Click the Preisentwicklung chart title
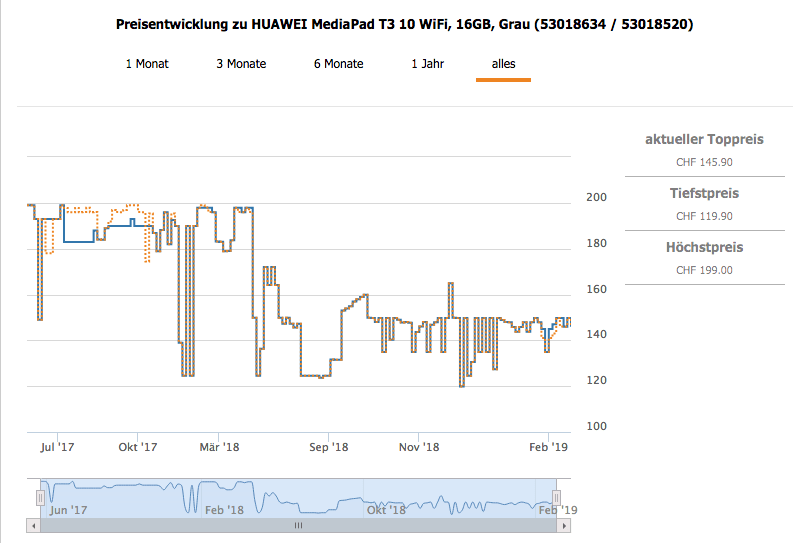This screenshot has width=793, height=543. pos(404,24)
